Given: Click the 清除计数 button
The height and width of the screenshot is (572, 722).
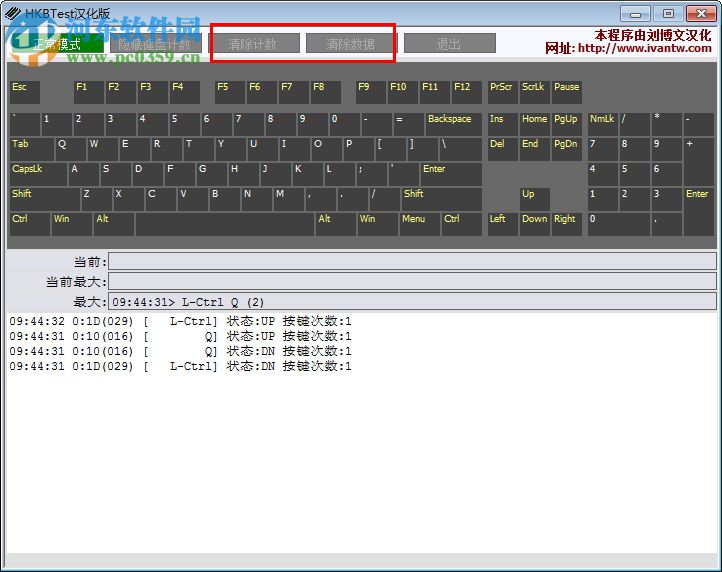Looking at the screenshot, I should tap(253, 44).
